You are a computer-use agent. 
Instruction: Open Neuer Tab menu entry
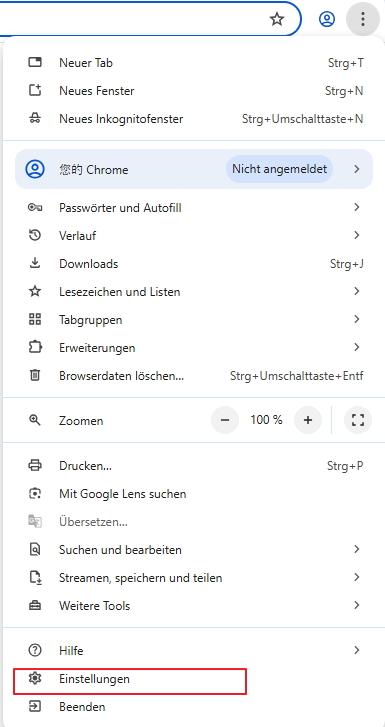(194, 63)
